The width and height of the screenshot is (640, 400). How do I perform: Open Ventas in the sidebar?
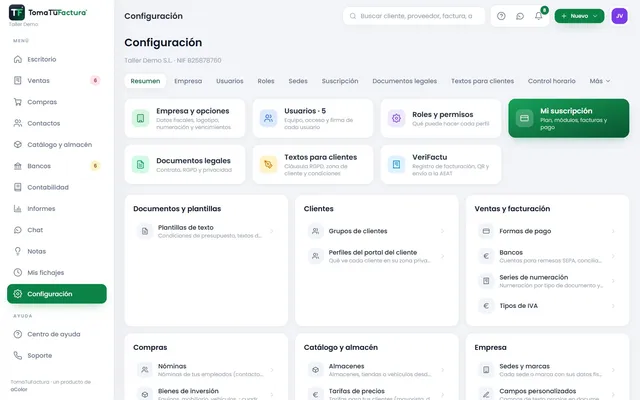(57, 80)
